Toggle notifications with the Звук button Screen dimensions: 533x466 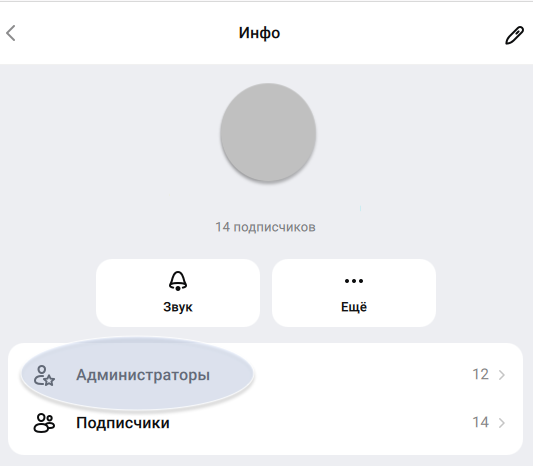pos(178,293)
